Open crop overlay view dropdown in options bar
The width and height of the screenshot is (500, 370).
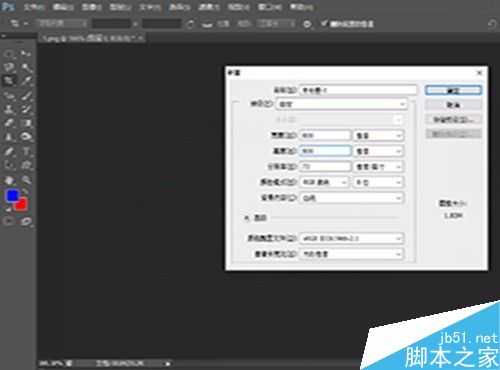point(276,24)
